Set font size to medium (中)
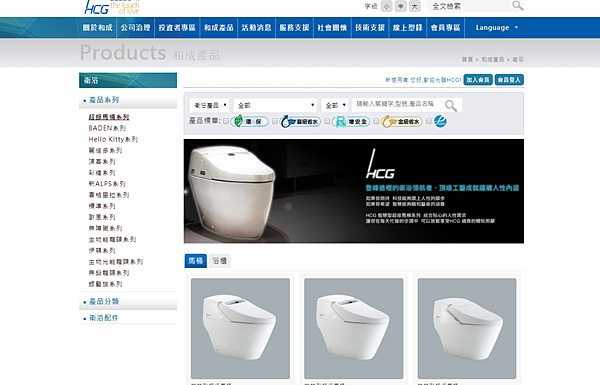 tap(401, 6)
